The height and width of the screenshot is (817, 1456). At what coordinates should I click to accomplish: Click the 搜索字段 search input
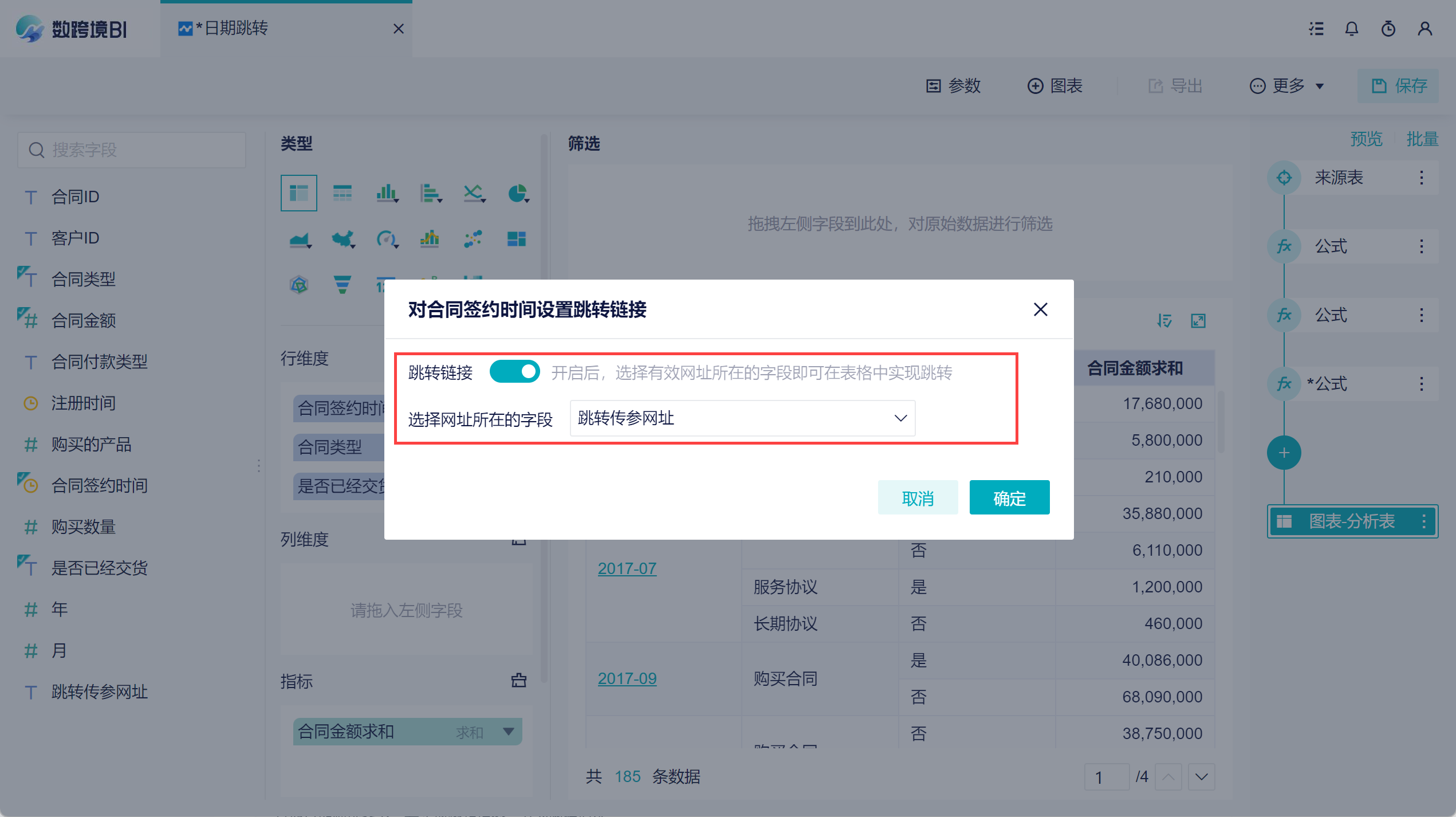tap(132, 150)
